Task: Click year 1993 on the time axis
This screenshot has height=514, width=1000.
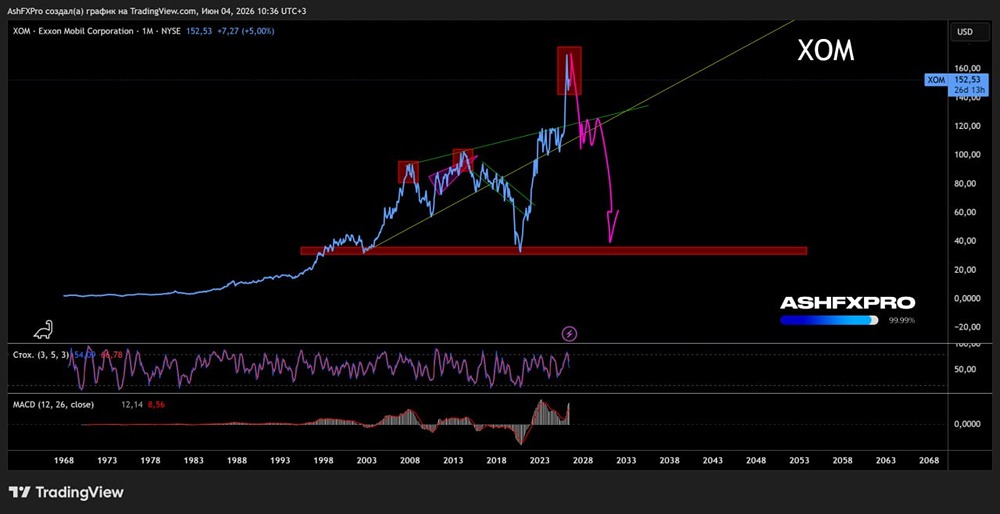Action: click(x=280, y=460)
